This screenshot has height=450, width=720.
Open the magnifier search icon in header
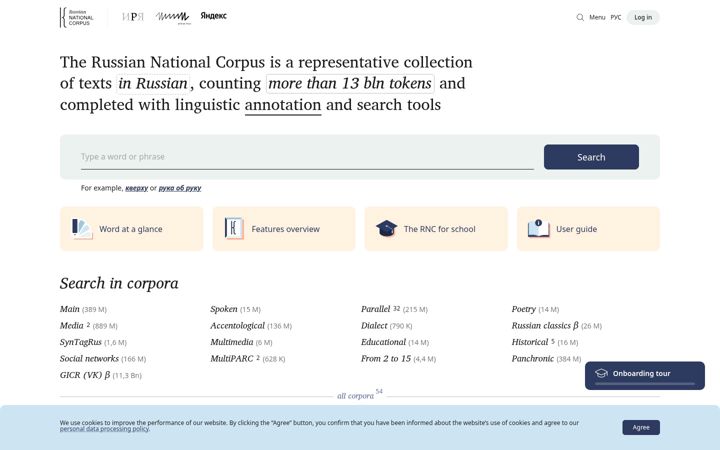point(580,17)
